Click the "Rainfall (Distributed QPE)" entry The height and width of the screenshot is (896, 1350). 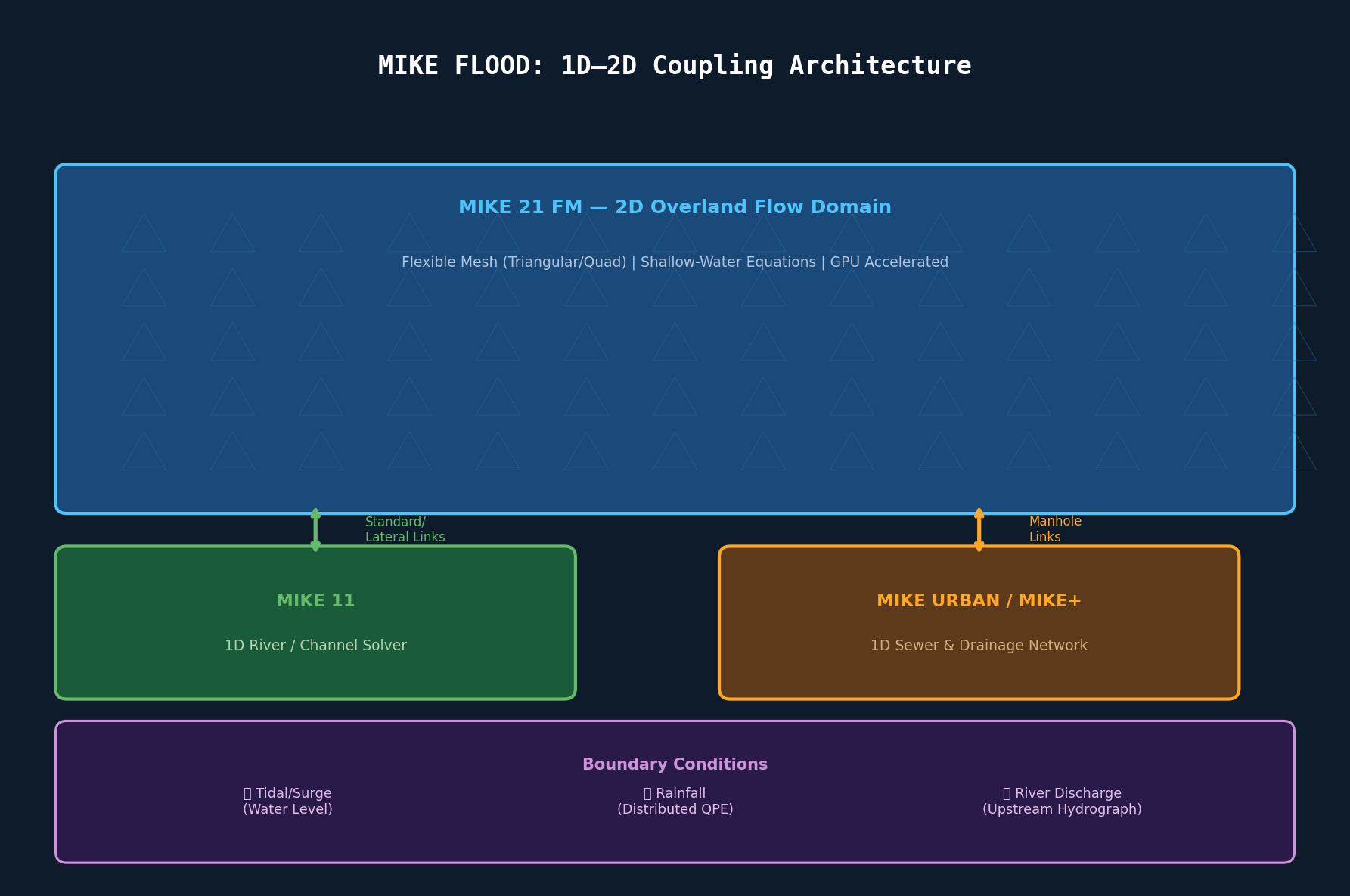675,801
